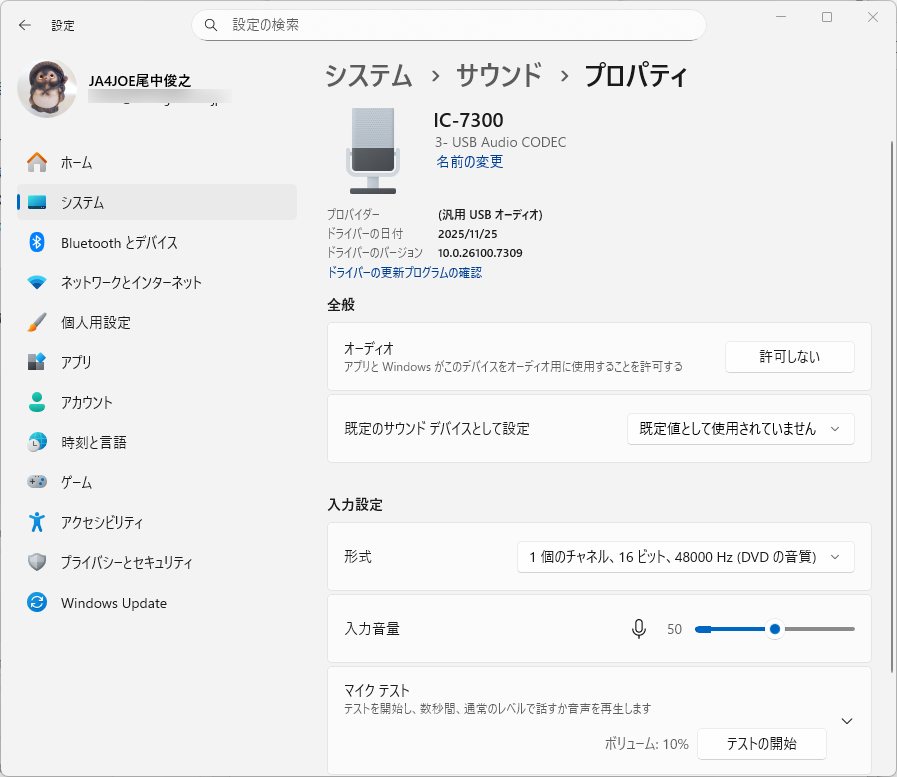Click the vertical scrollbar on right
The width and height of the screenshot is (897, 777).
pos(892,406)
